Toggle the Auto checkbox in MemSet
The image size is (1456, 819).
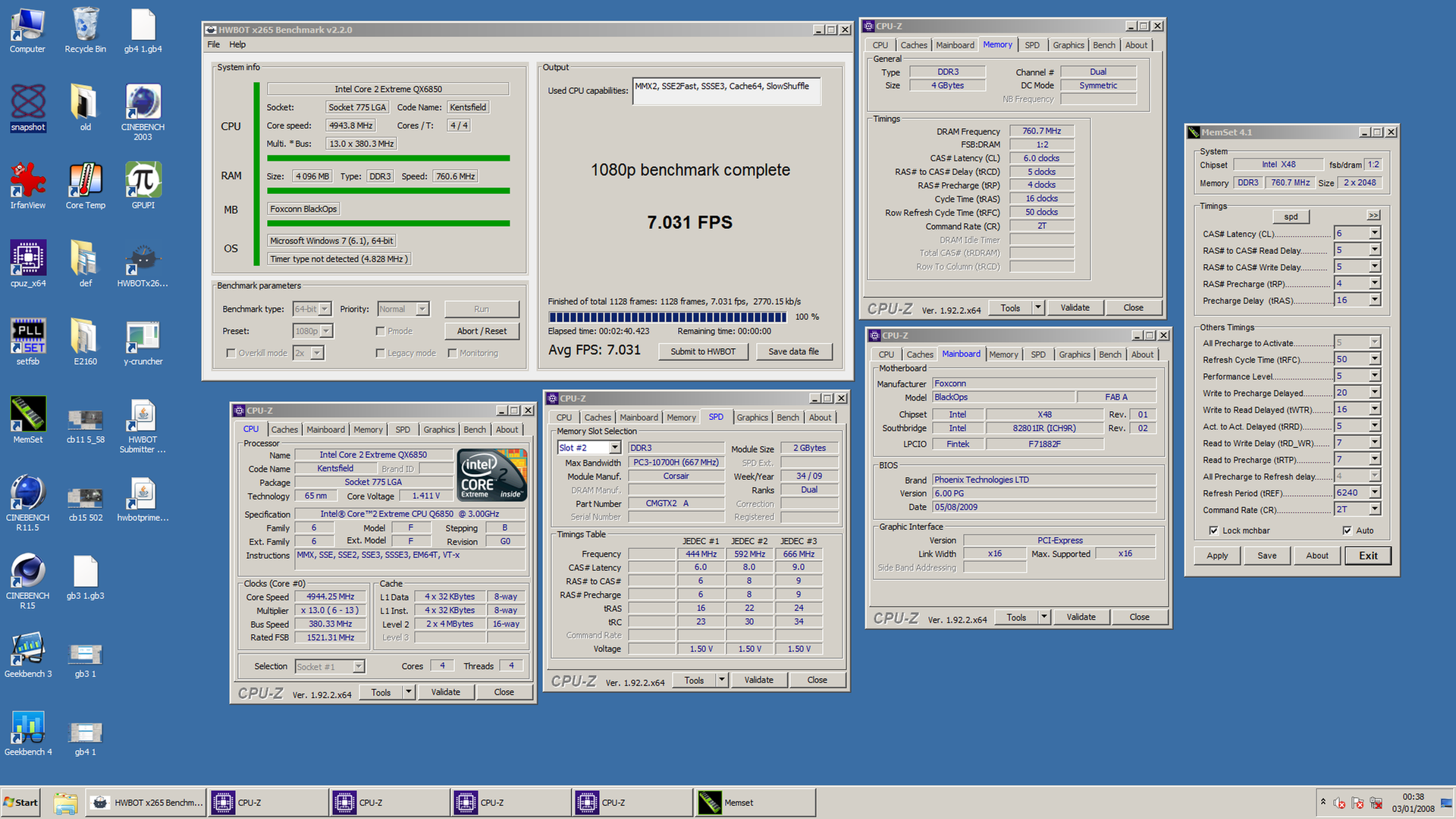tap(1347, 531)
